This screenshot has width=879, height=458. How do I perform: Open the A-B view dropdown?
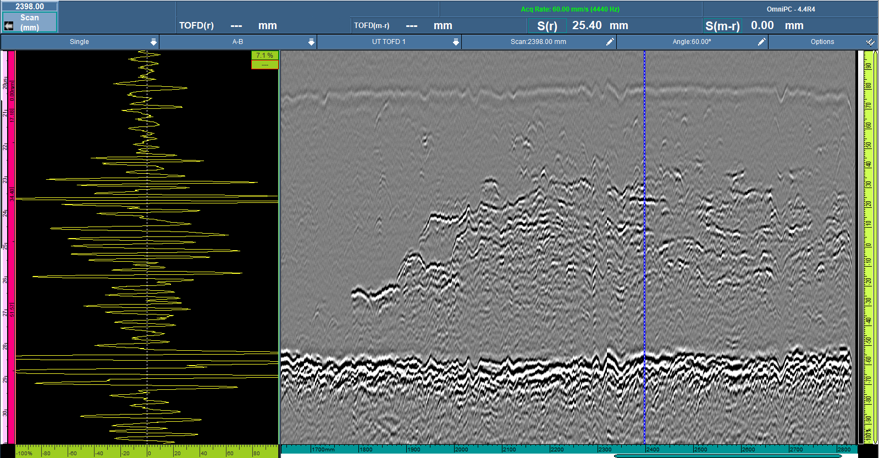coord(311,42)
